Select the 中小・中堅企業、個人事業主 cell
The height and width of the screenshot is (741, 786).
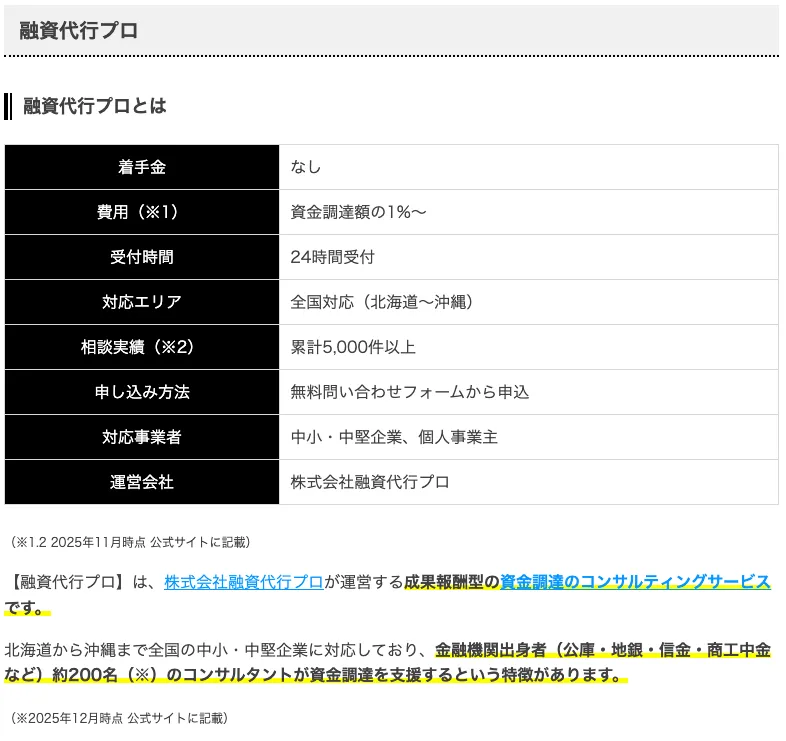click(528, 437)
